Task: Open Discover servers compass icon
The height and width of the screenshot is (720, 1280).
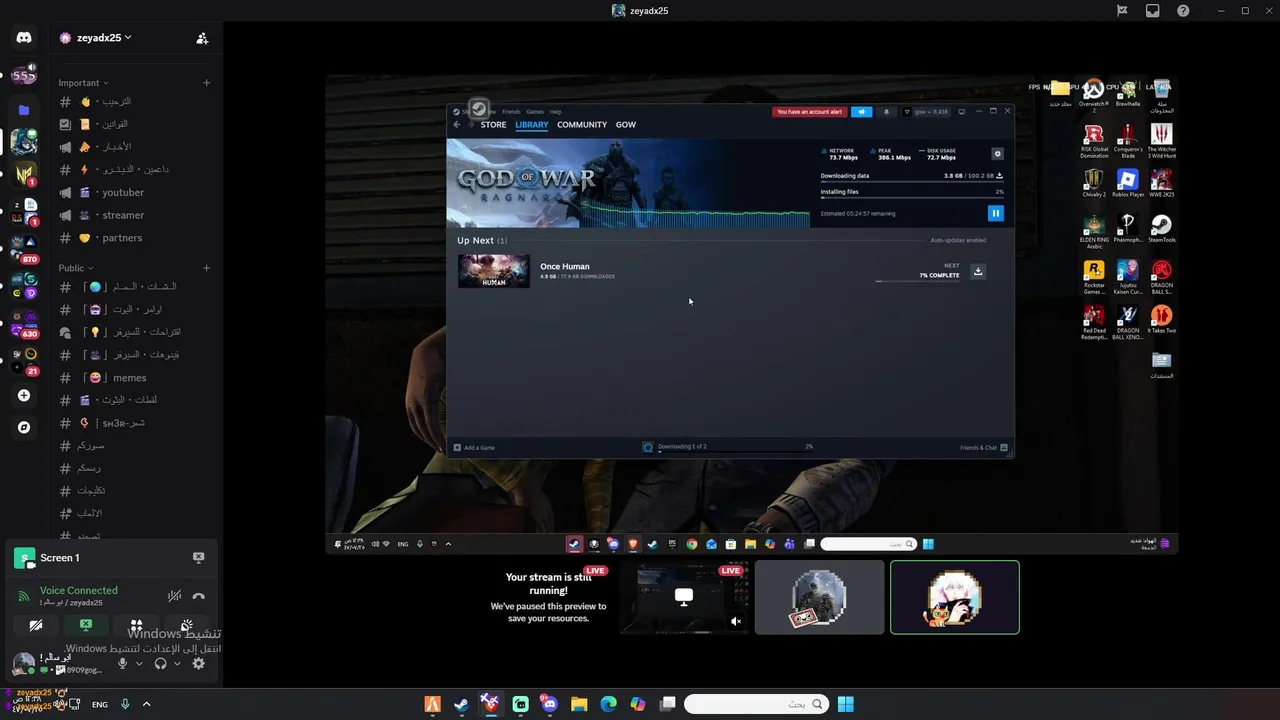Action: (24, 427)
